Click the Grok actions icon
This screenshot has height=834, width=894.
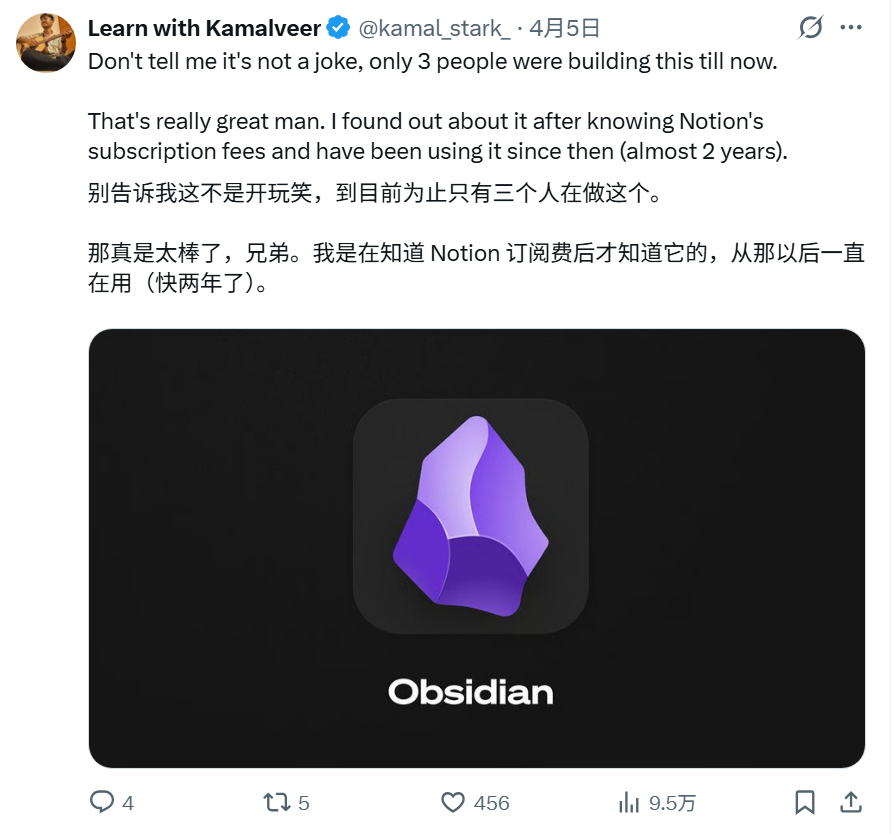[810, 28]
